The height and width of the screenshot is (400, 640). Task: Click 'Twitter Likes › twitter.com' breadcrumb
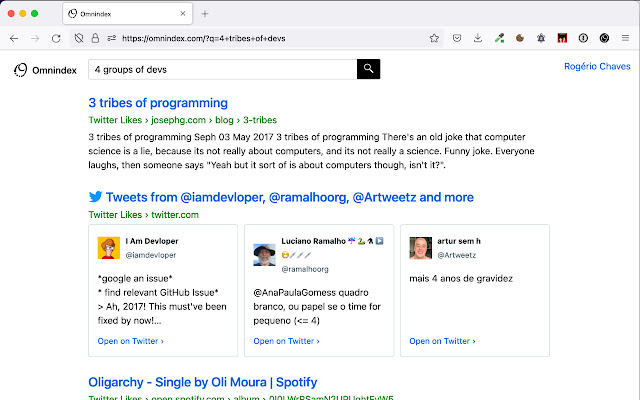tap(144, 215)
